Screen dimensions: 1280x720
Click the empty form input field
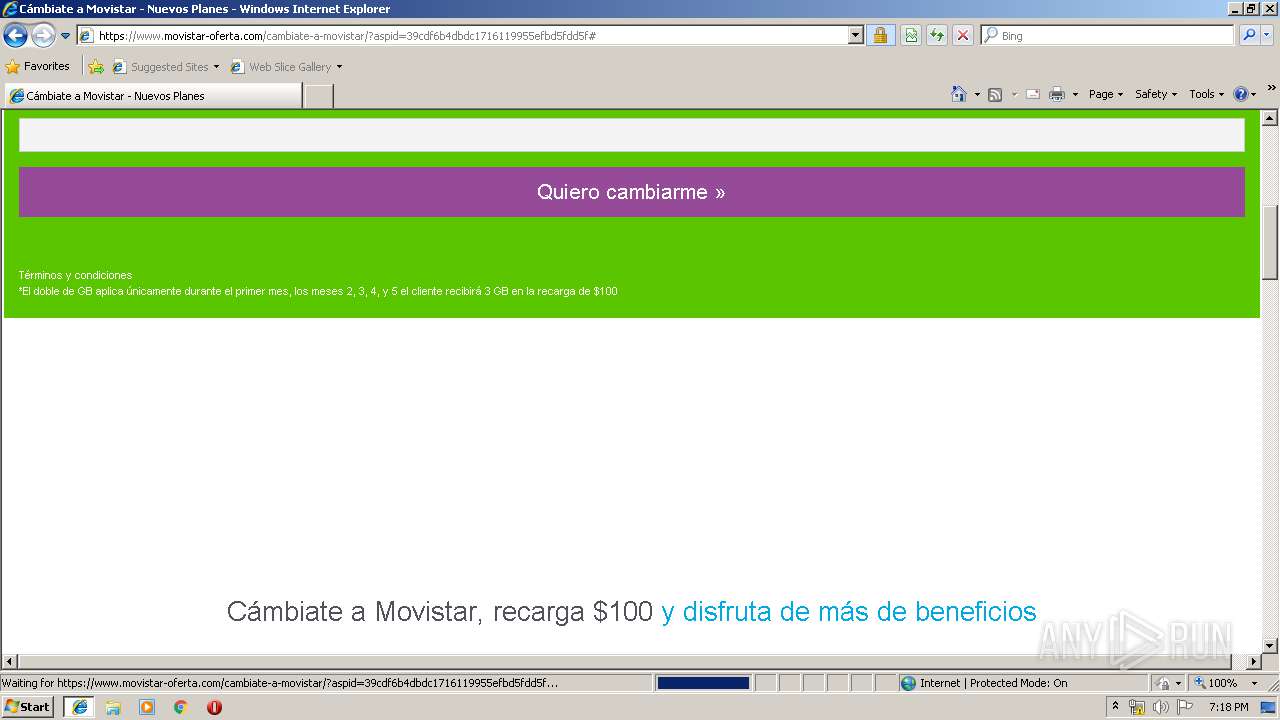coord(632,135)
